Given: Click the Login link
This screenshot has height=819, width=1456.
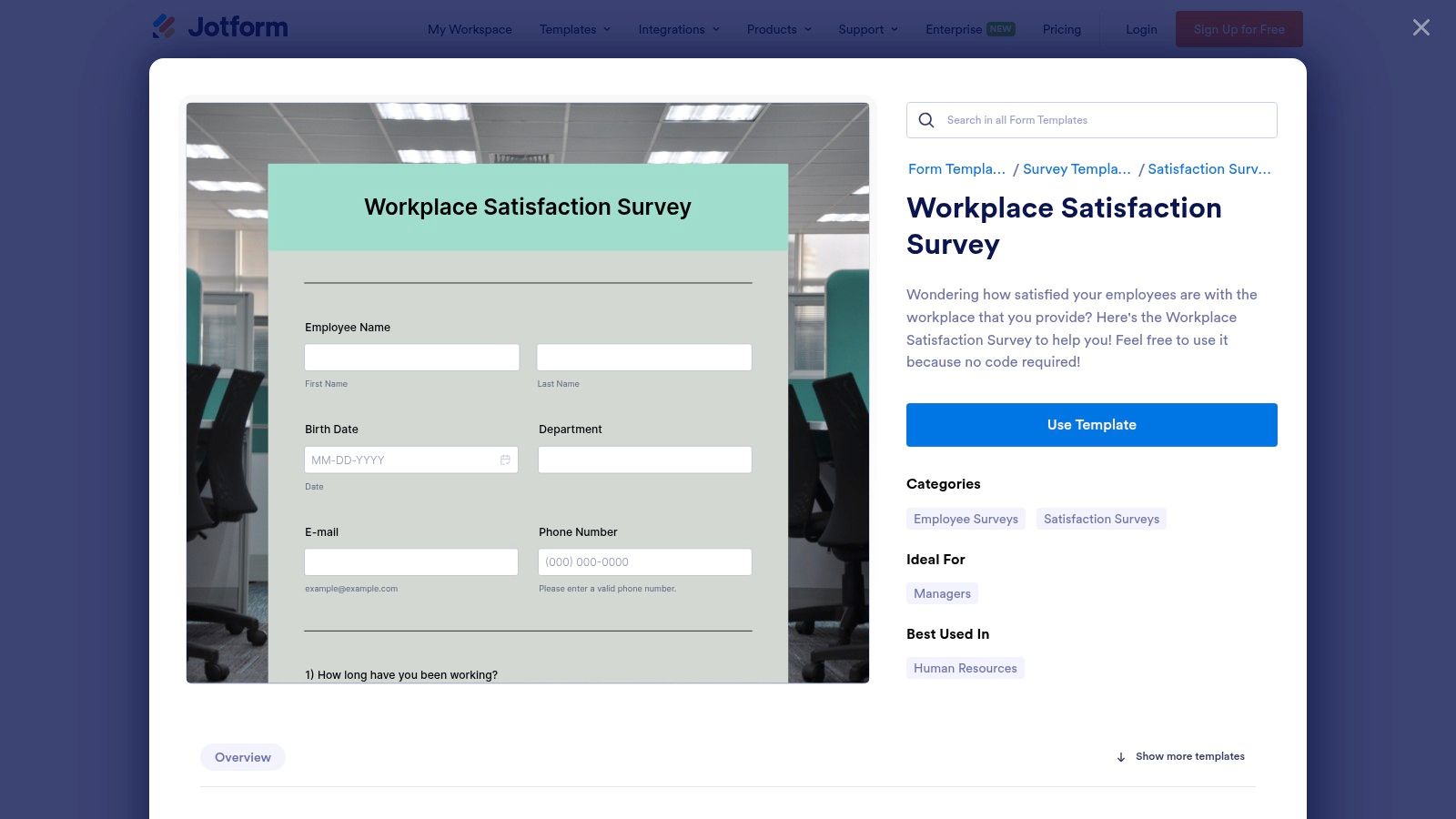Looking at the screenshot, I should click(x=1141, y=29).
